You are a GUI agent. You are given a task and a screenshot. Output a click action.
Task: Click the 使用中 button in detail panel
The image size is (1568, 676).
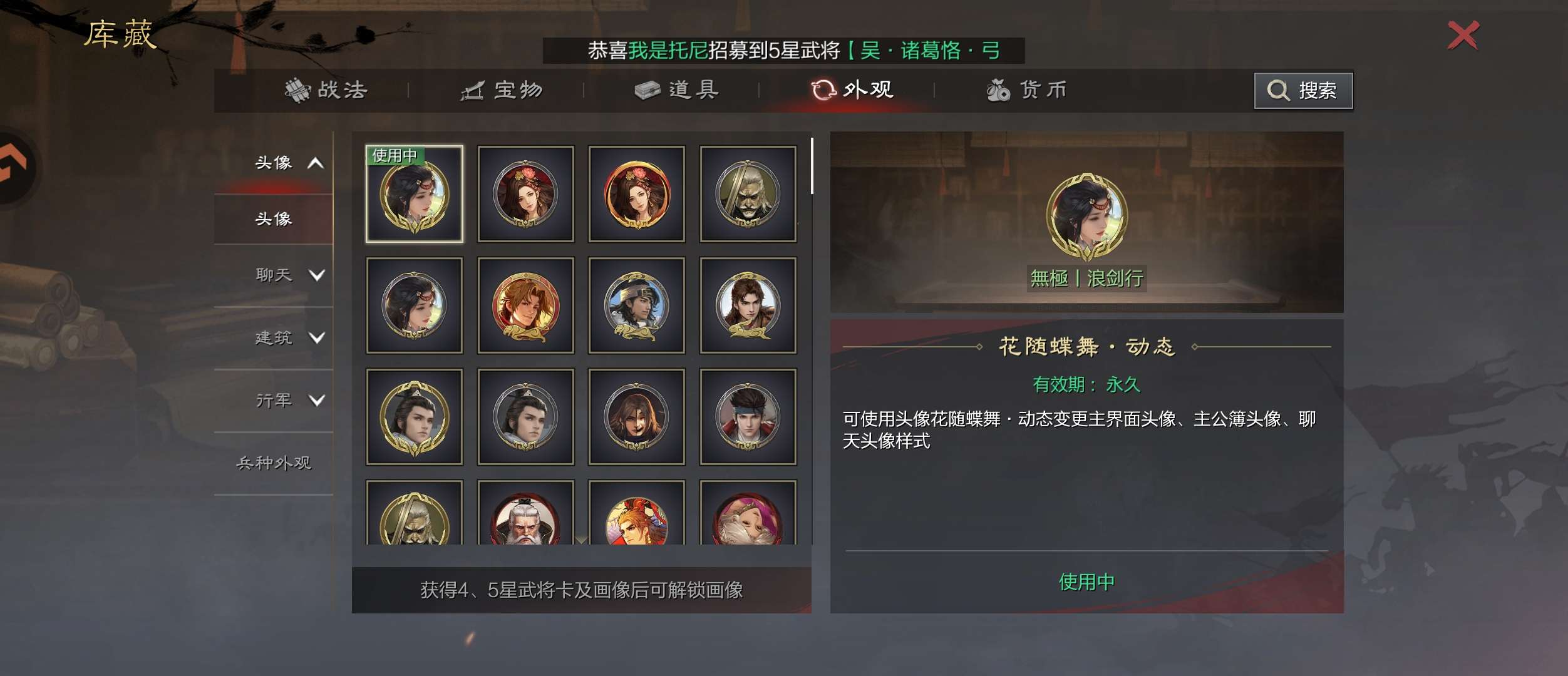coord(1086,582)
